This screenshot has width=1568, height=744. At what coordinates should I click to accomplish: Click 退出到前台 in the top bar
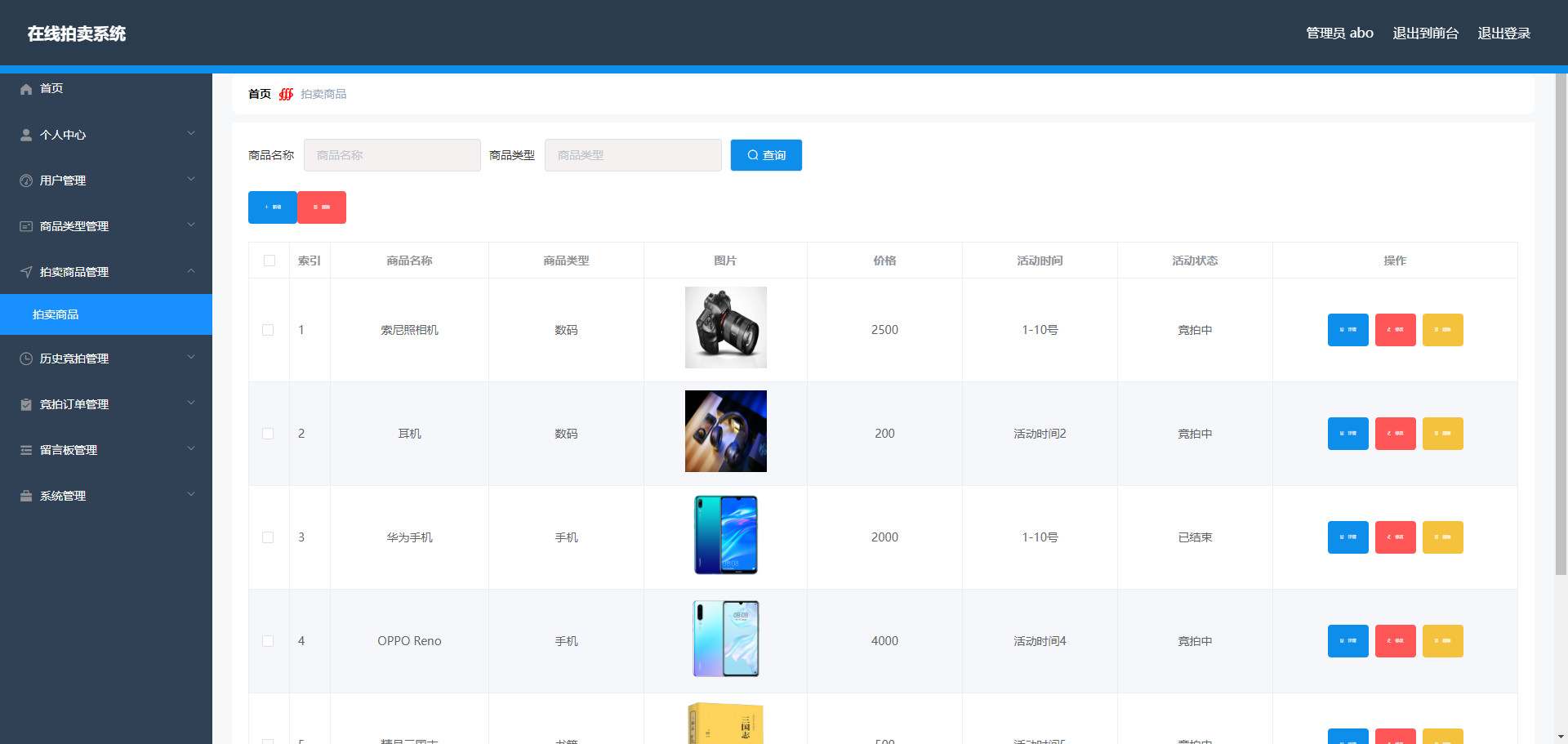pyautogui.click(x=1425, y=33)
